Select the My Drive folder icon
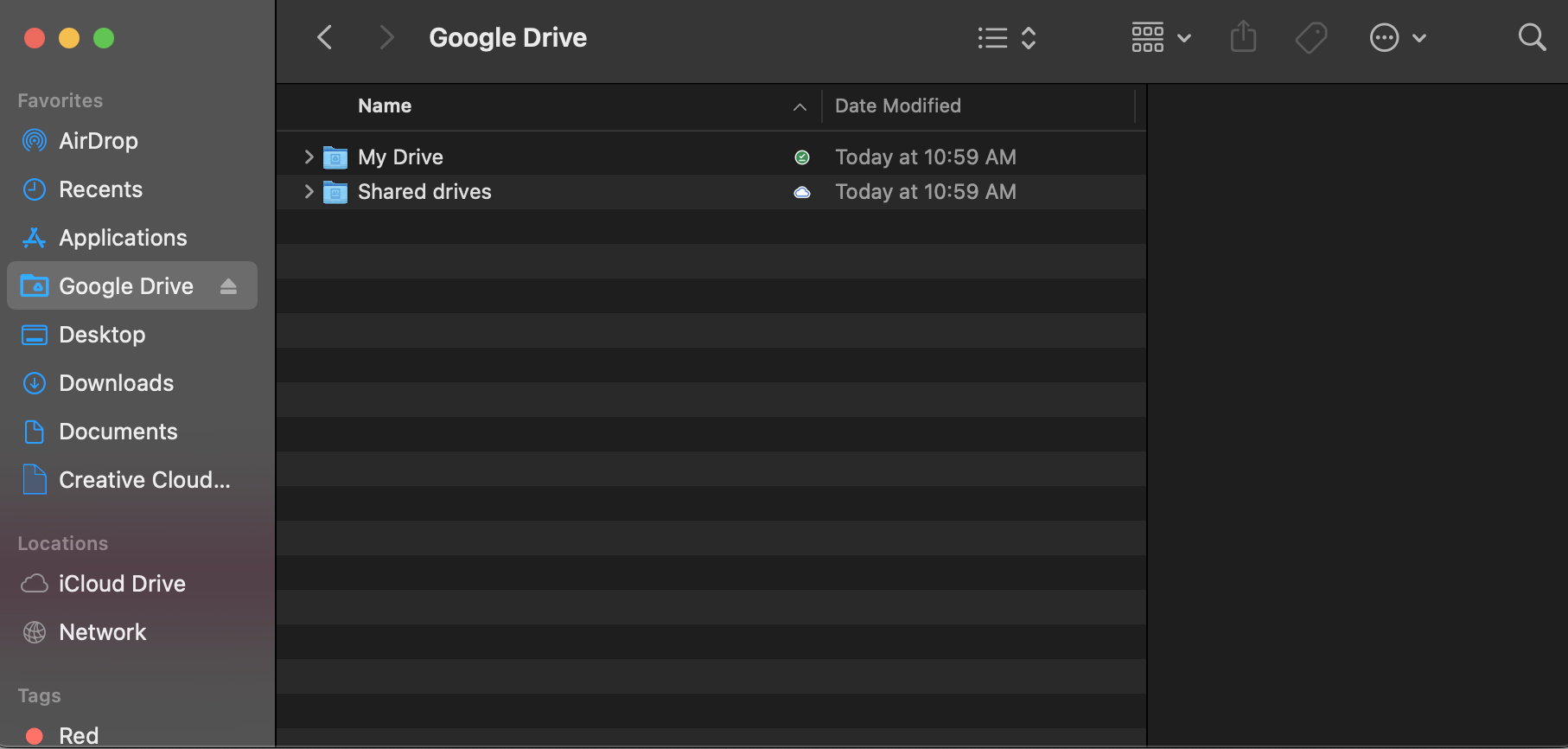 [x=335, y=157]
